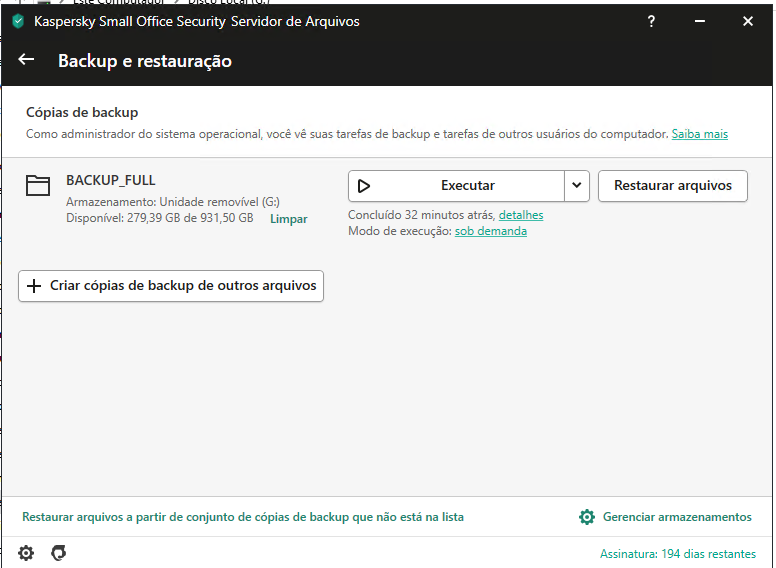
Task: Open support via the headset icon
Action: pyautogui.click(x=58, y=553)
